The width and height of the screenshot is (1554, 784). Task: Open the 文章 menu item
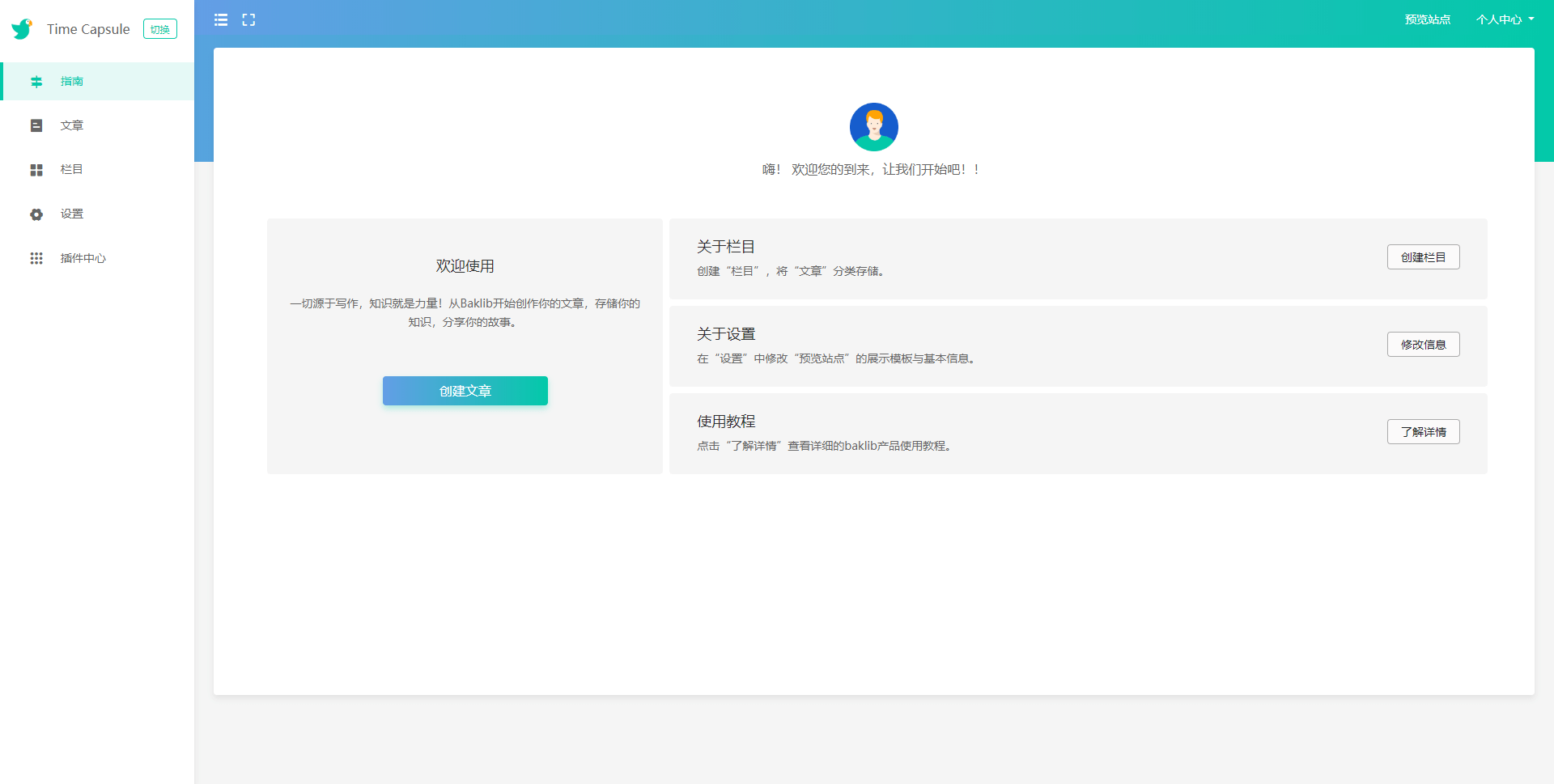[72, 125]
